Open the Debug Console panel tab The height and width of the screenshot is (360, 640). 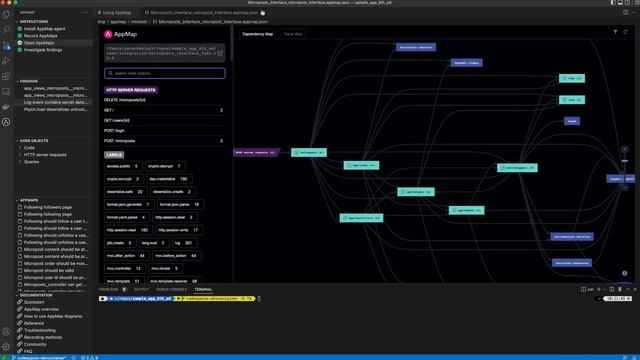point(171,289)
